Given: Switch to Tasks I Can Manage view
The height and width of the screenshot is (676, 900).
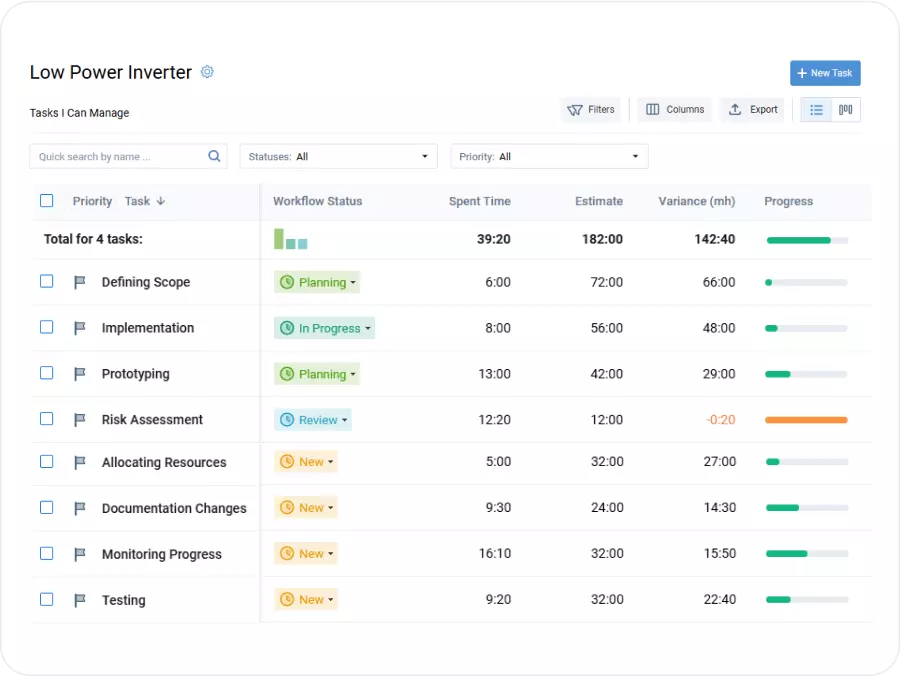Looking at the screenshot, I should pos(79,113).
